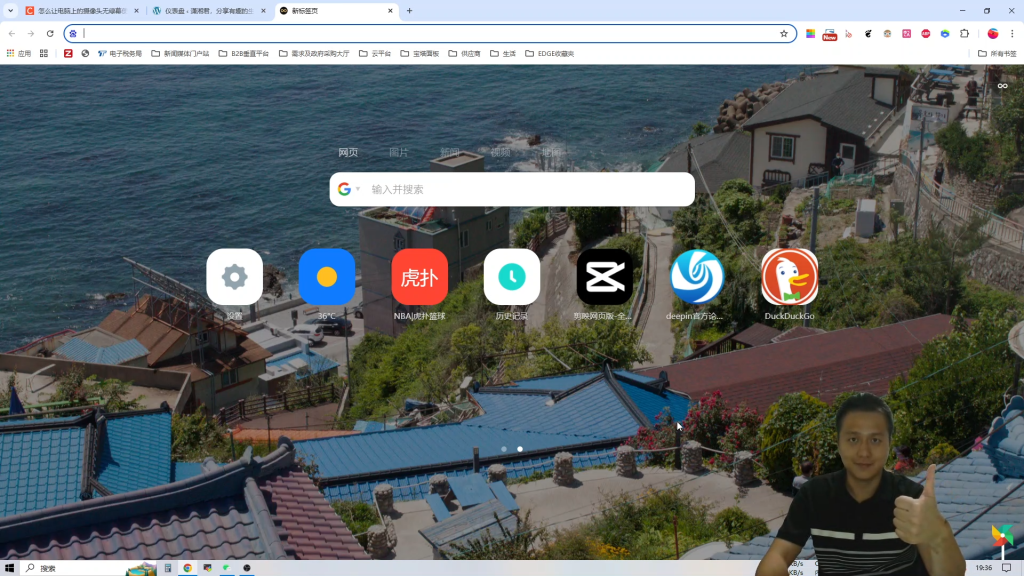Open the 36°C weather shortcut tile
Image resolution: width=1024 pixels, height=576 pixels.
327,277
